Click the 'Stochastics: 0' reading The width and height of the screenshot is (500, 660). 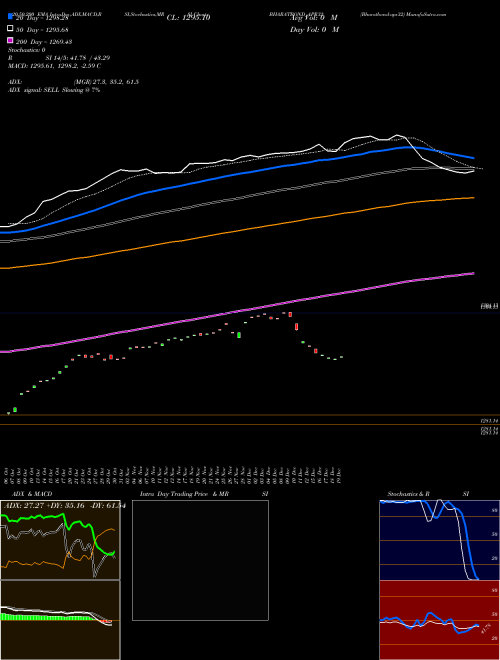pos(26,50)
